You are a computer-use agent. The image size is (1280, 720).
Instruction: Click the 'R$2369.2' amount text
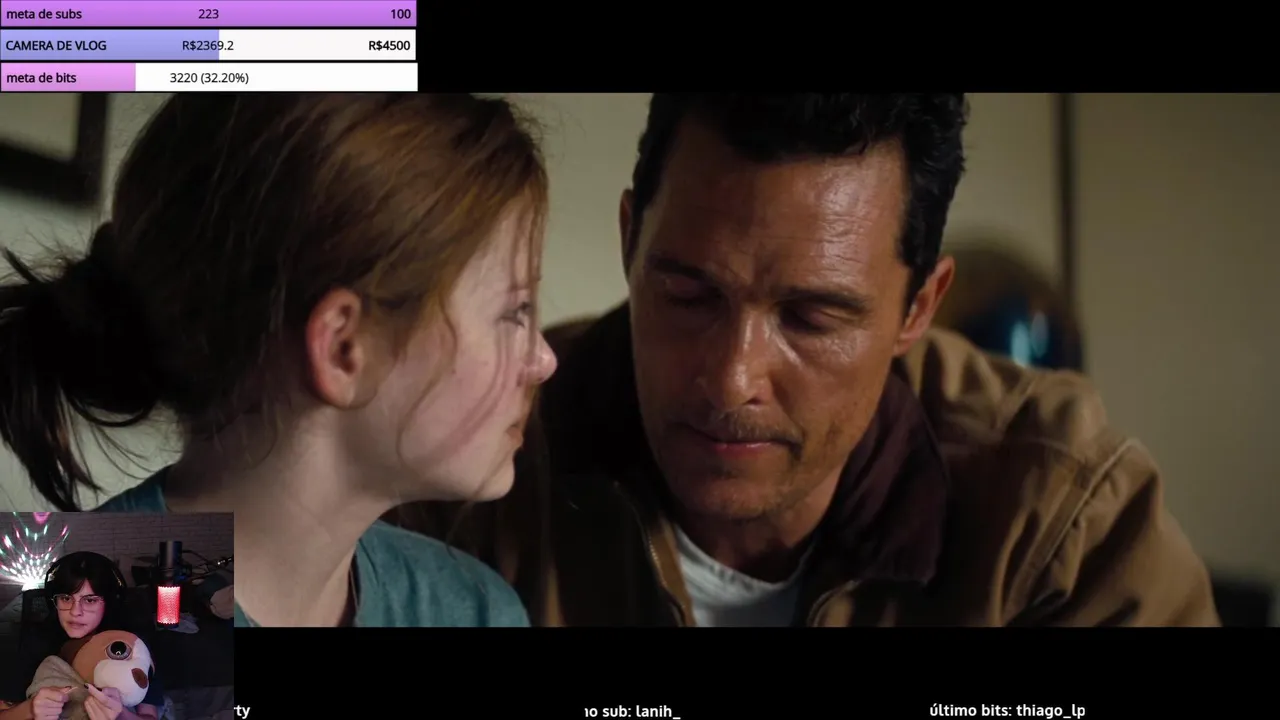click(x=208, y=45)
